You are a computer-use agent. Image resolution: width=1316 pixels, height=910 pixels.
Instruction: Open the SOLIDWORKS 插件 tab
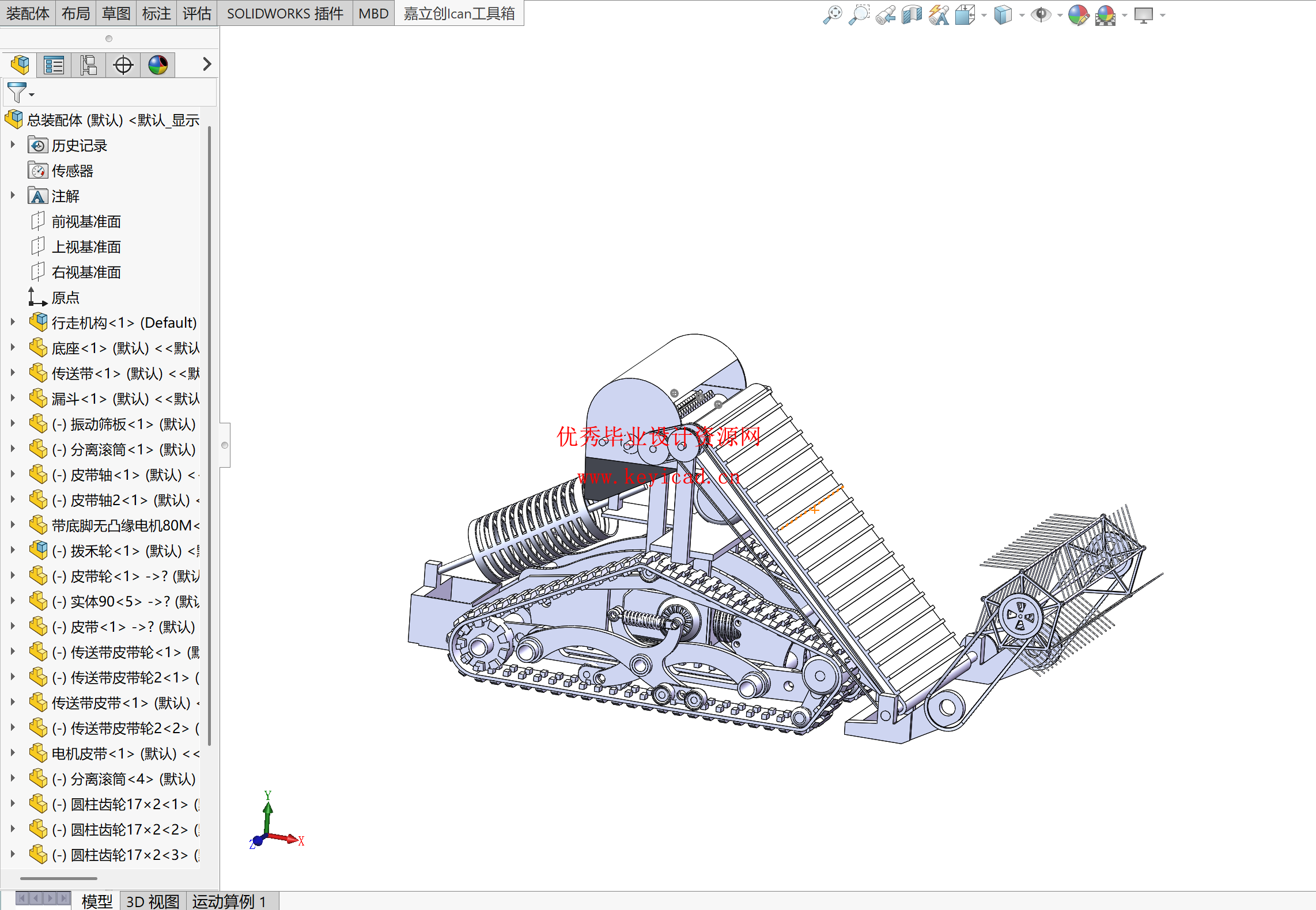pyautogui.click(x=285, y=13)
